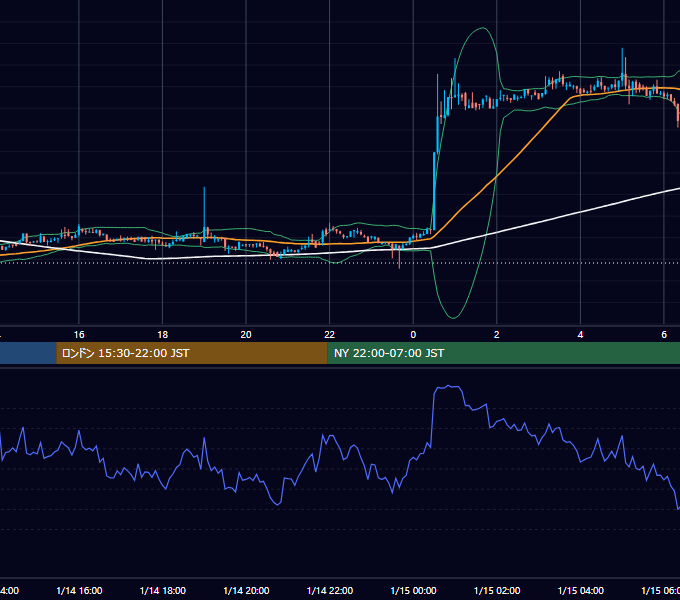Click the 20 hour axis label
The width and height of the screenshot is (680, 600).
click(246, 335)
